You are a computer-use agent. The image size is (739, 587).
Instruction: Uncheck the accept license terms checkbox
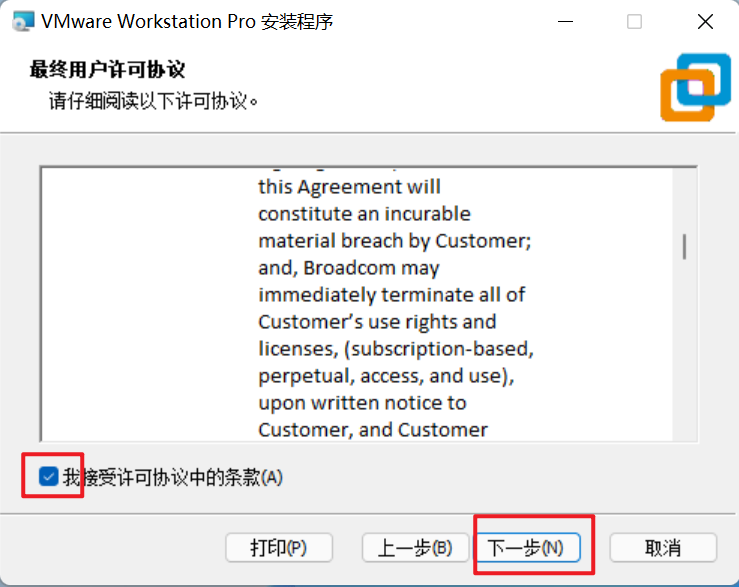[48, 477]
